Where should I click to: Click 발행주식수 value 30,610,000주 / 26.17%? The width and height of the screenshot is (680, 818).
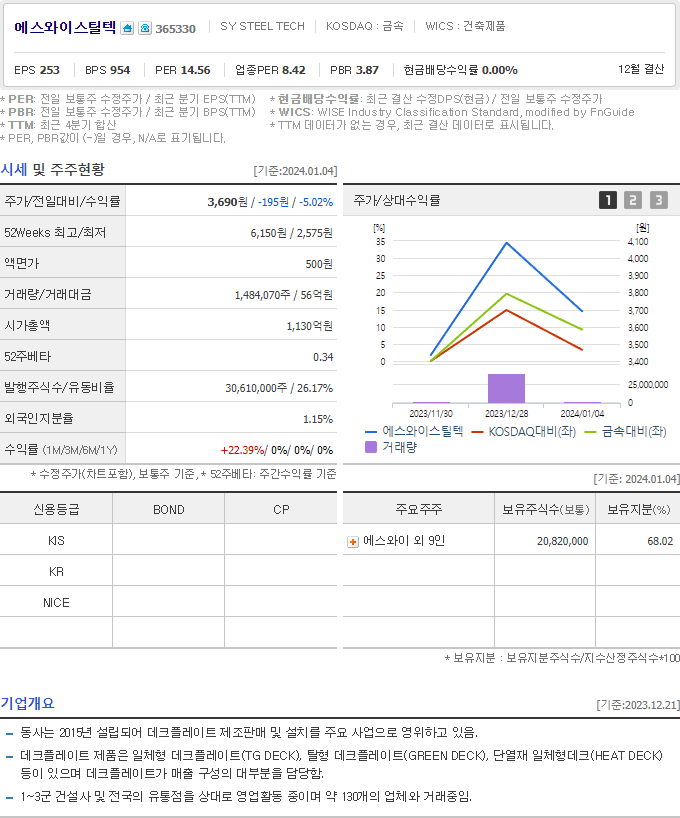tap(279, 388)
